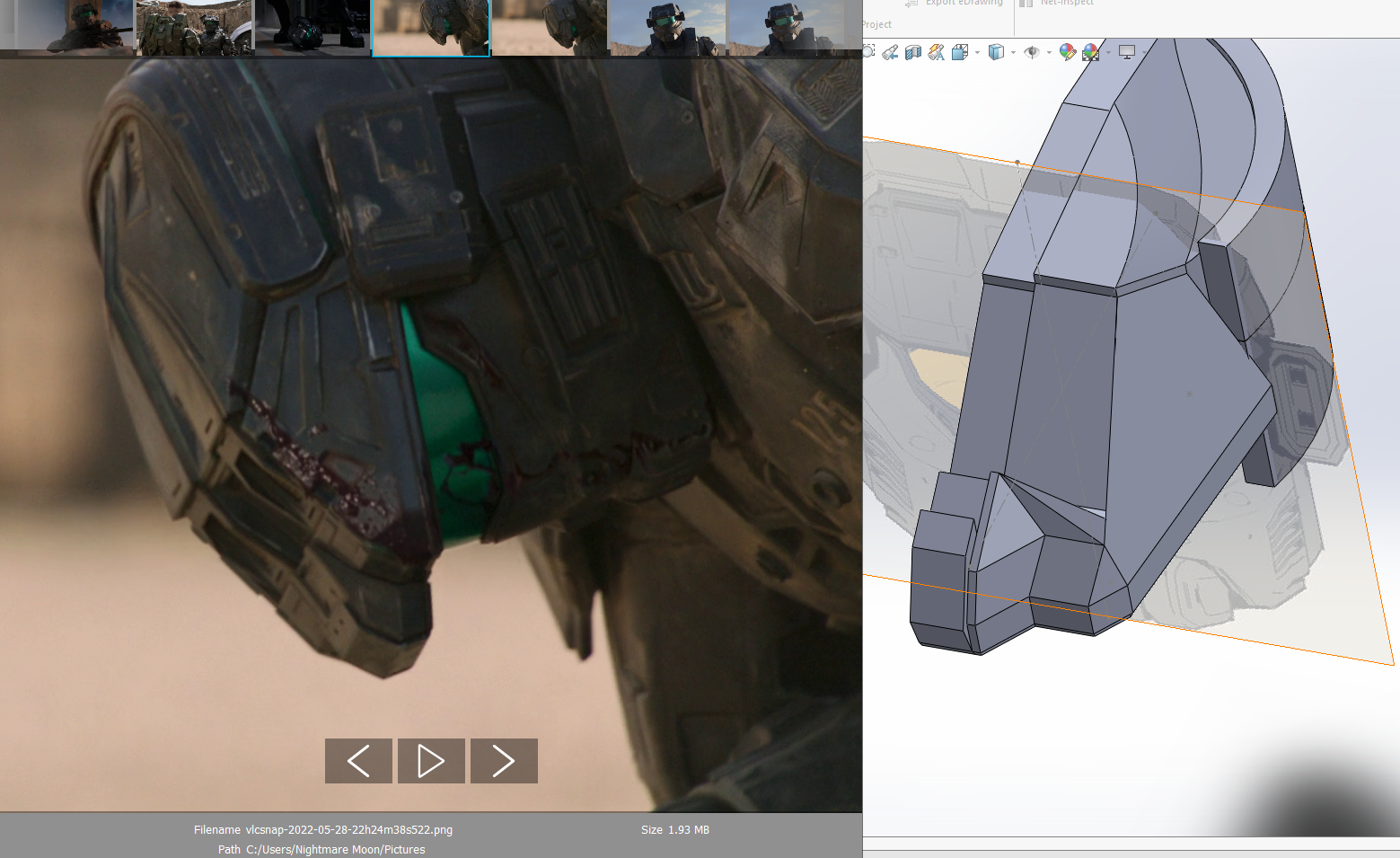Select the thumbnail with two armored soldiers
Image resolution: width=1400 pixels, height=858 pixels.
coord(194,27)
